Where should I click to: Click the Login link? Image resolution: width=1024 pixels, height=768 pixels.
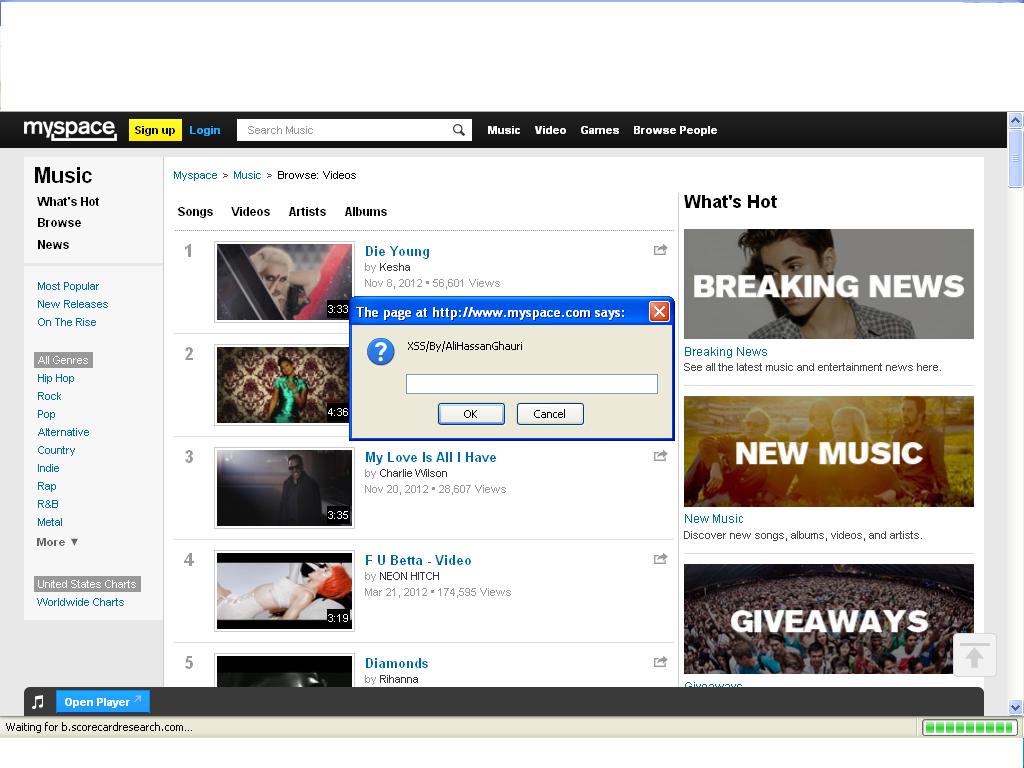[x=204, y=130]
